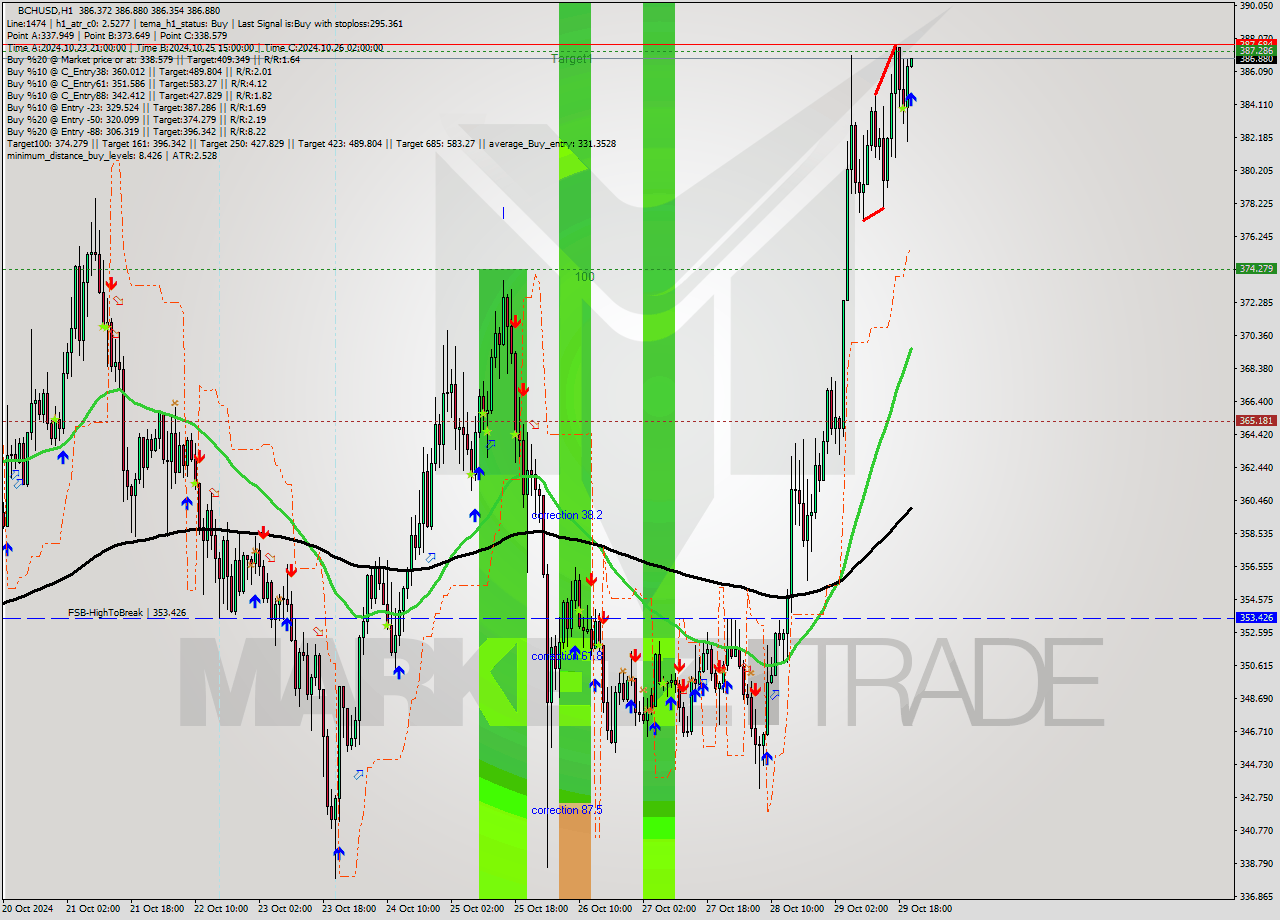Viewport: 1280px width, 920px height.
Task: Click the '25 Oct 02:00' time label
Action: pos(476,909)
